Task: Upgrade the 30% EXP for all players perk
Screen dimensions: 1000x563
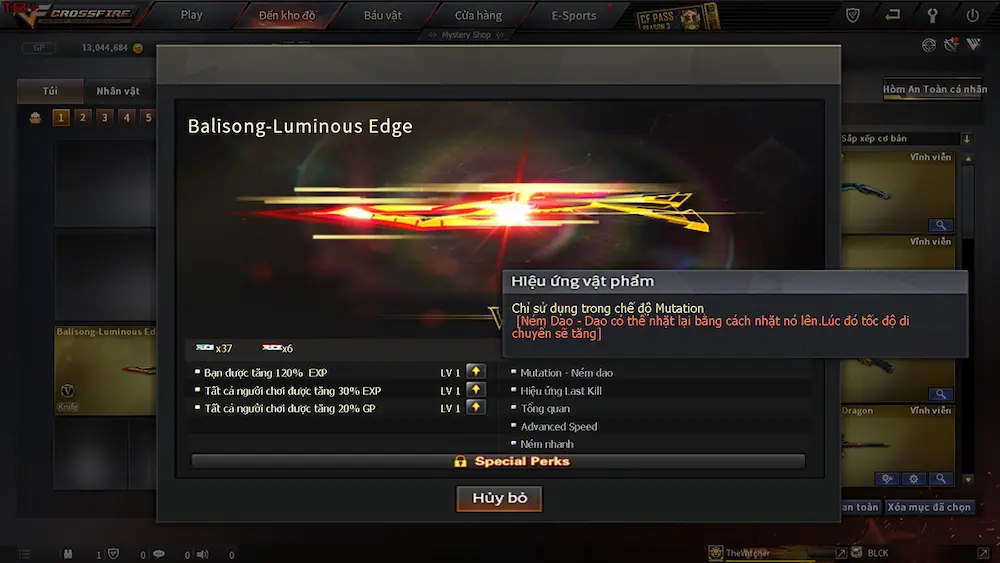Action: coord(476,390)
